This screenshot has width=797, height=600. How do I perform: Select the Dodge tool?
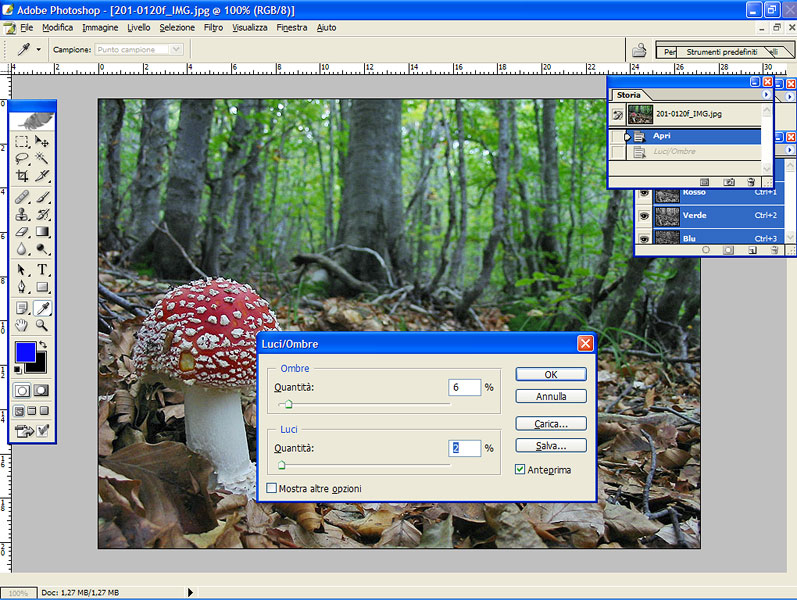42,249
